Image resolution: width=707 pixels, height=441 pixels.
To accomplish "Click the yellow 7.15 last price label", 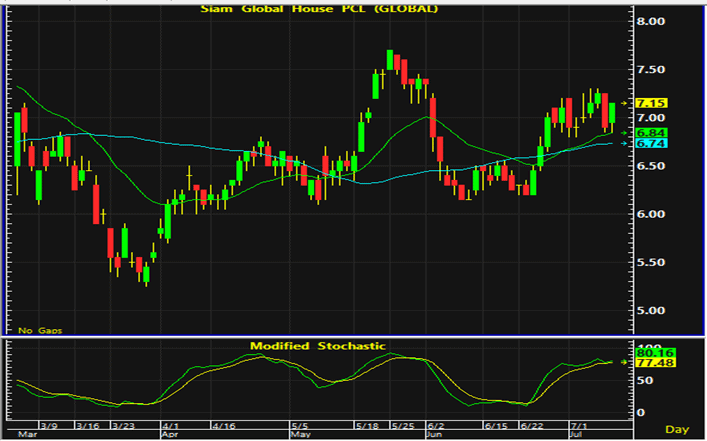I will pyautogui.click(x=651, y=103).
